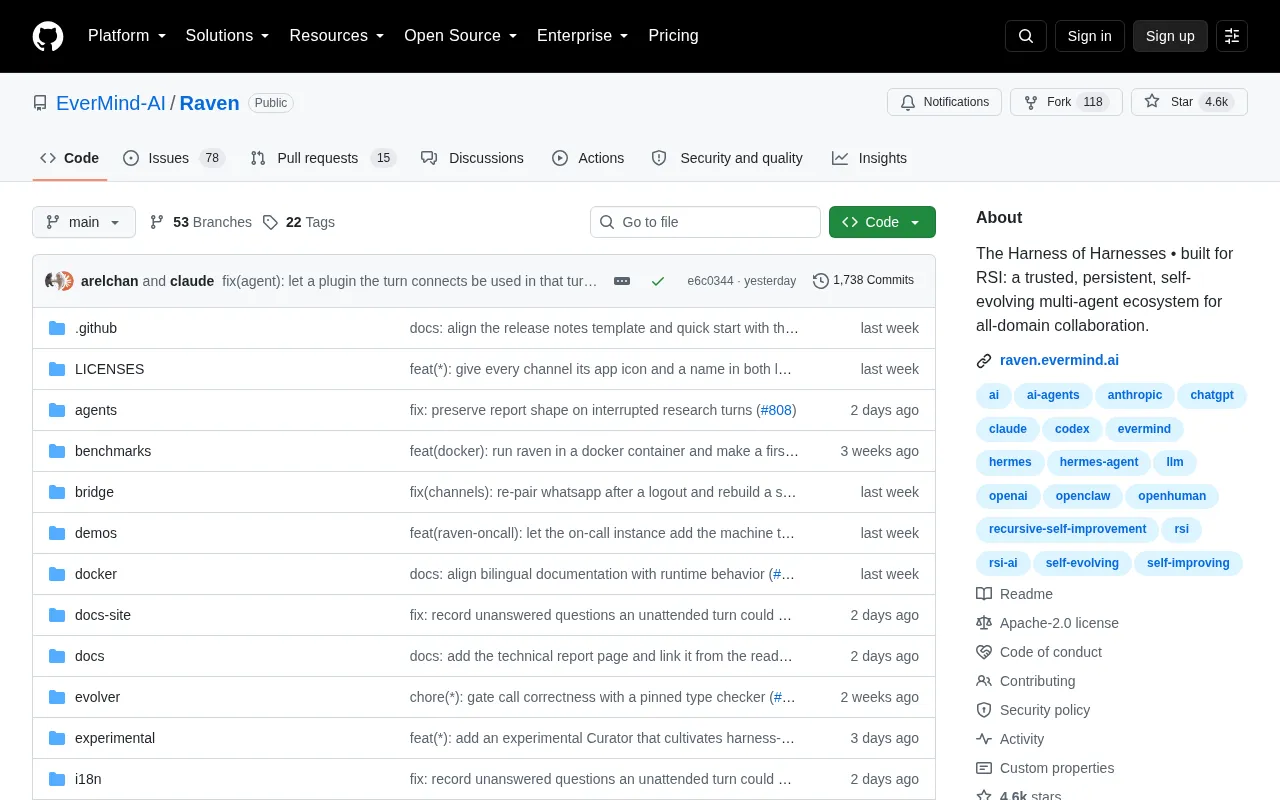Click the repository icon before EverMind-AI

[x=40, y=103]
